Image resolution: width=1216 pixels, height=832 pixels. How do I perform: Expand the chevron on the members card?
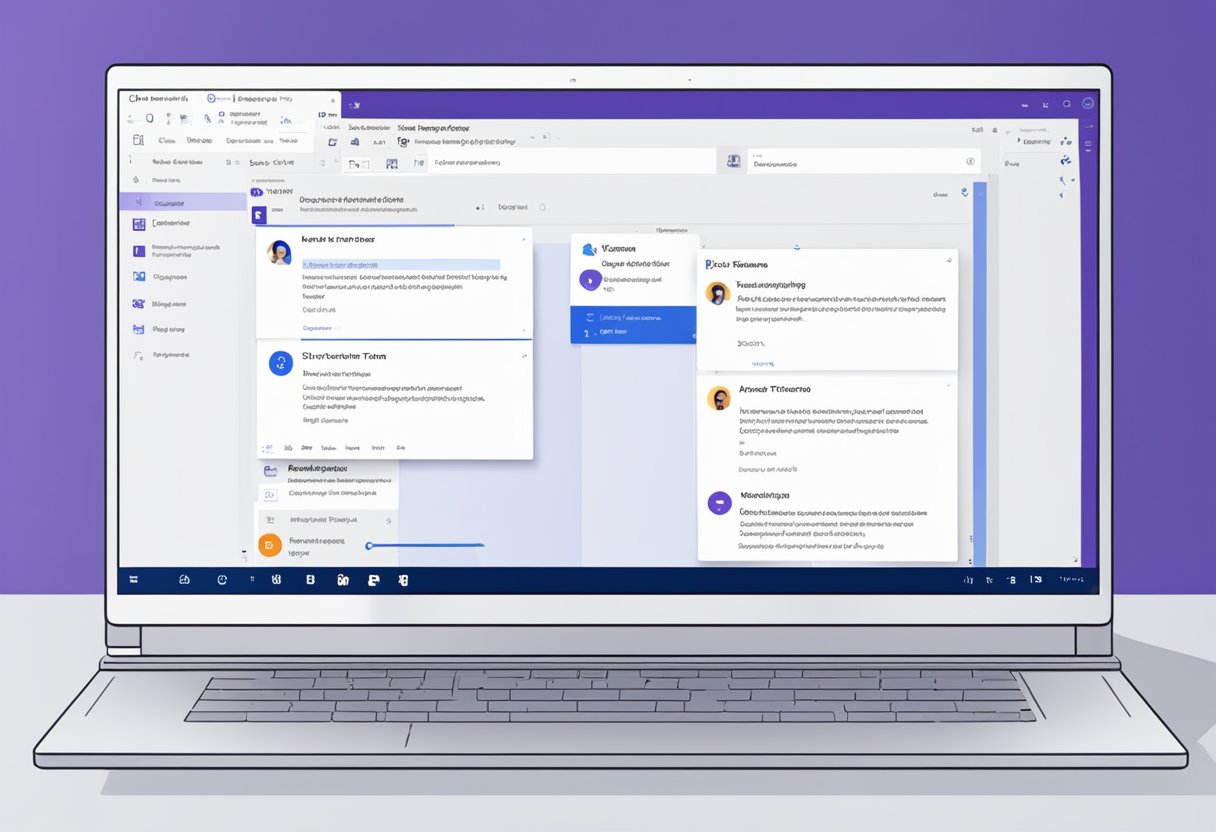(x=524, y=352)
